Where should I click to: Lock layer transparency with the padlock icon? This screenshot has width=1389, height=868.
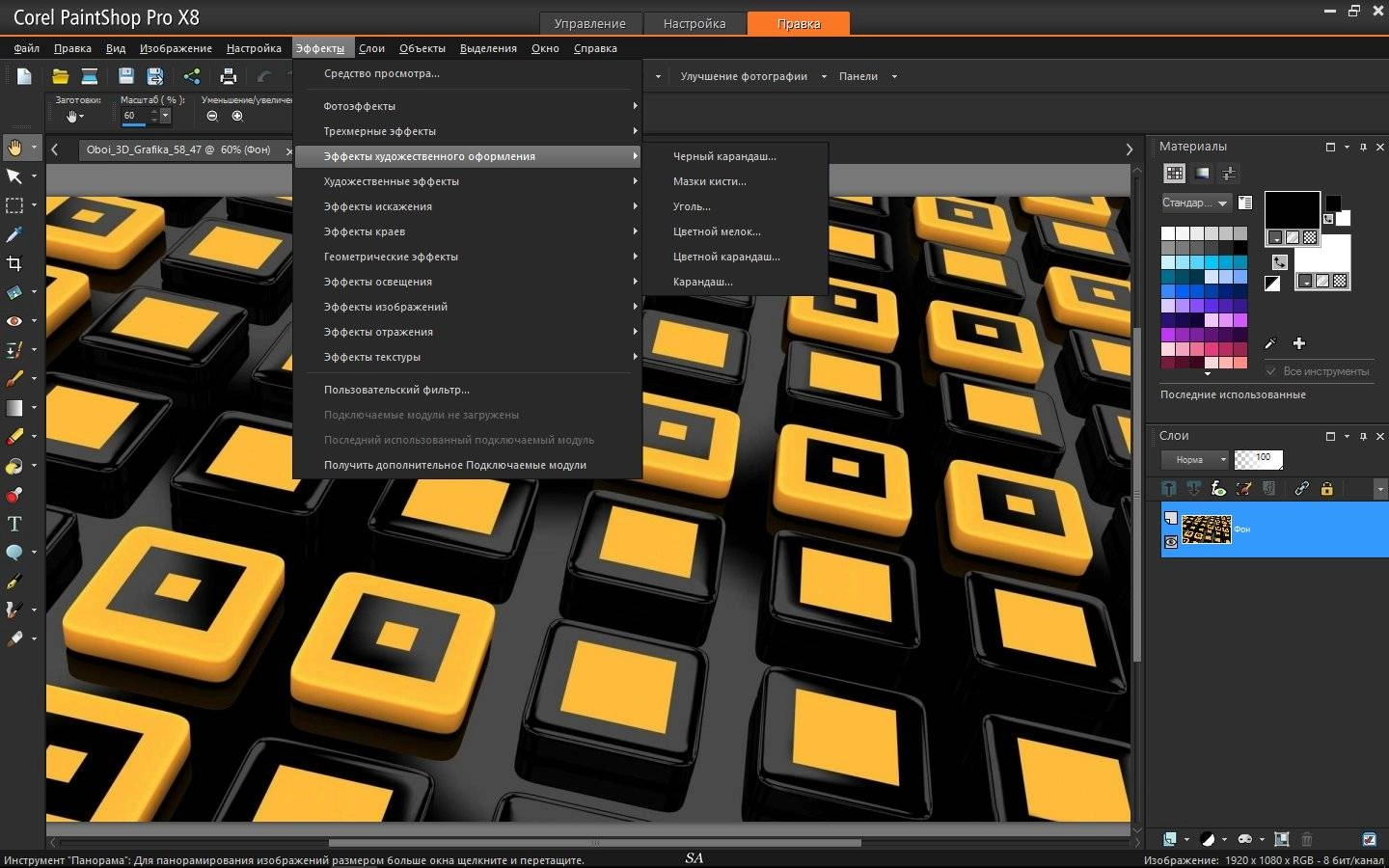1326,489
